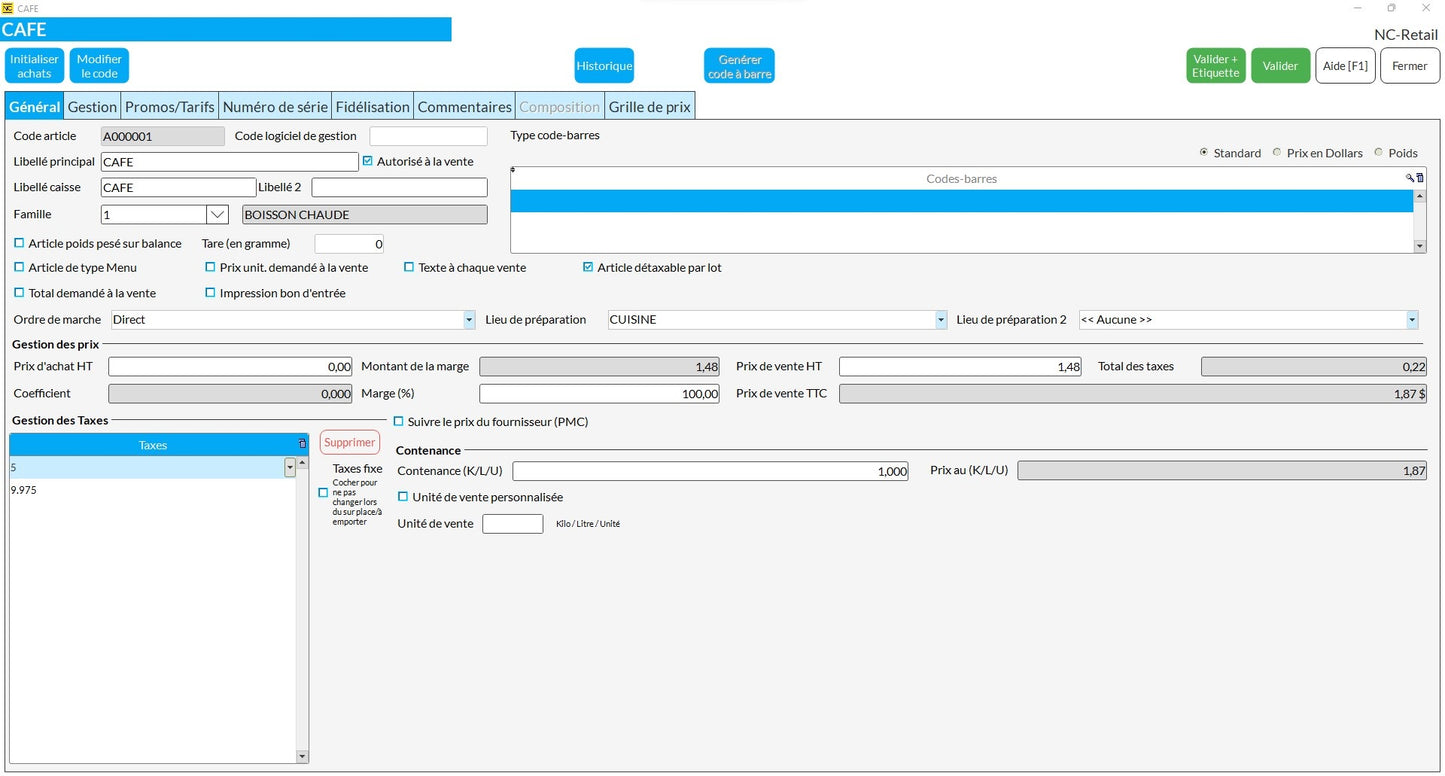This screenshot has width=1445, height=776.
Task: Enable the Article de type Menu checkbox
Action: 18,267
